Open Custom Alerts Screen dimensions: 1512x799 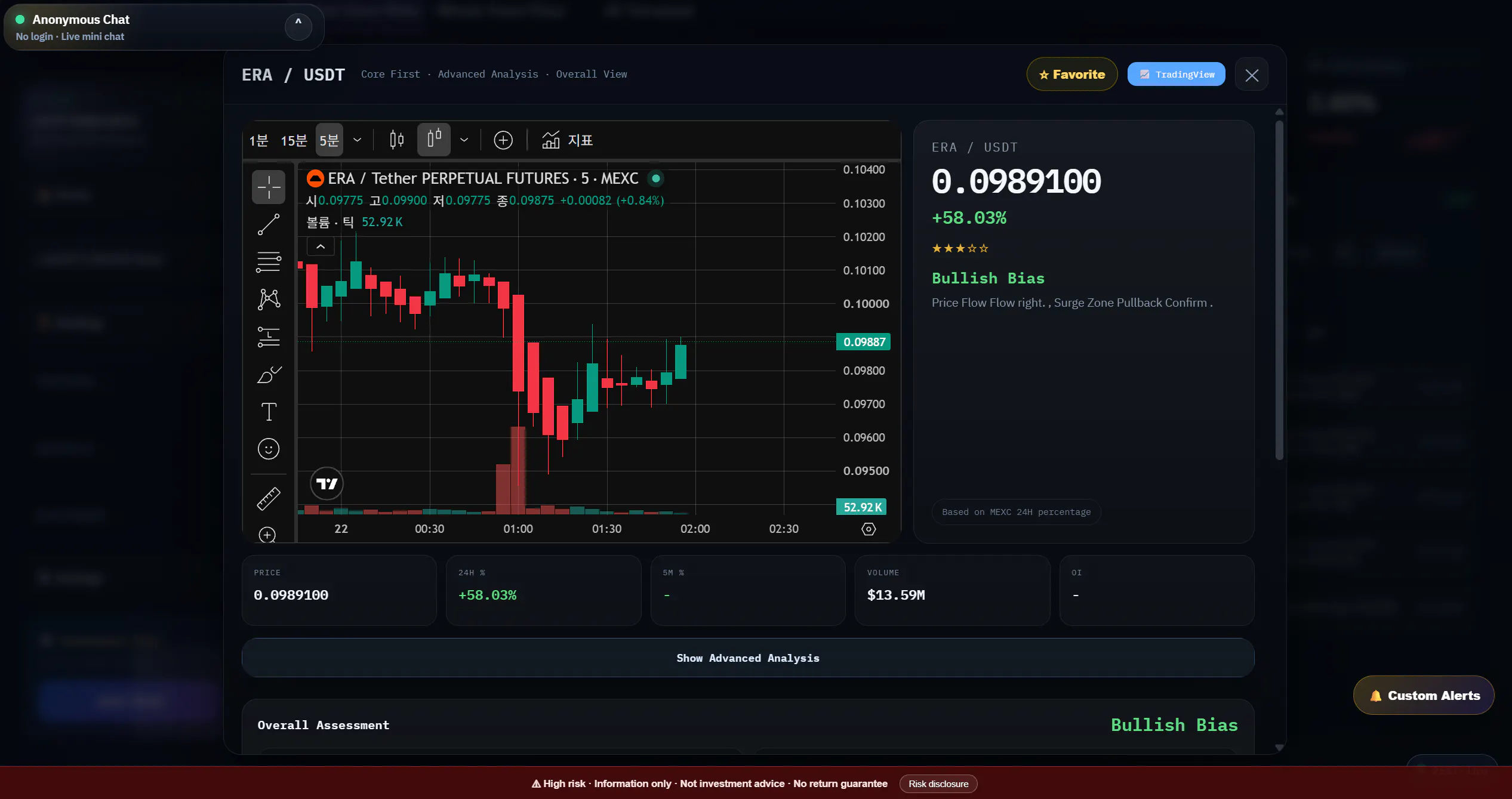1424,695
